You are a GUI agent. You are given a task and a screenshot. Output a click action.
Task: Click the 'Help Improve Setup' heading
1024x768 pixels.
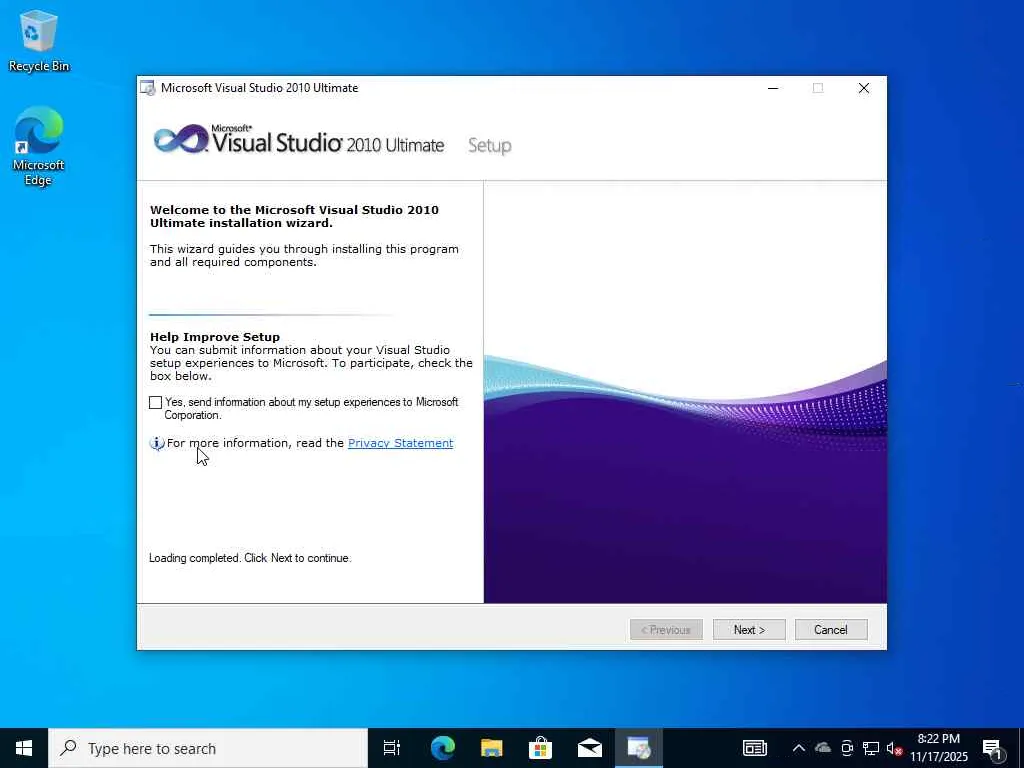(215, 337)
